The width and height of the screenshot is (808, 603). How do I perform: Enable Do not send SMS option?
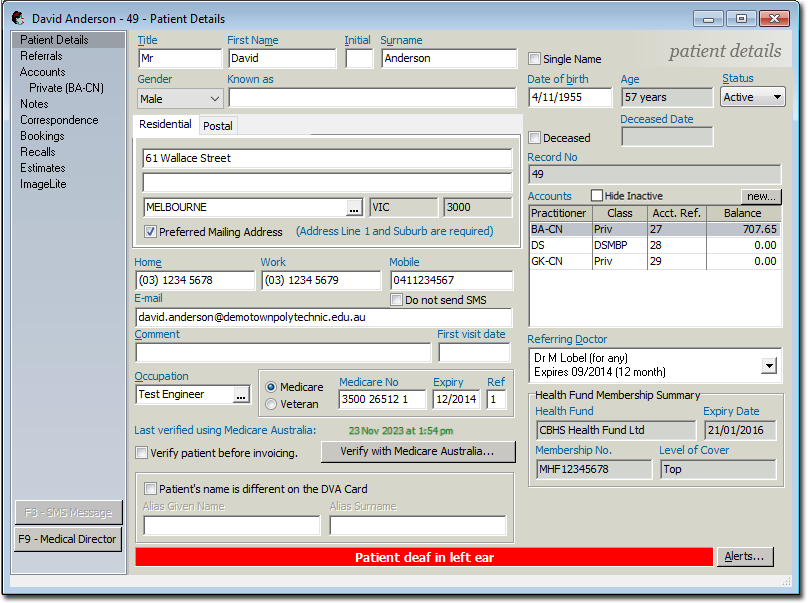click(397, 300)
